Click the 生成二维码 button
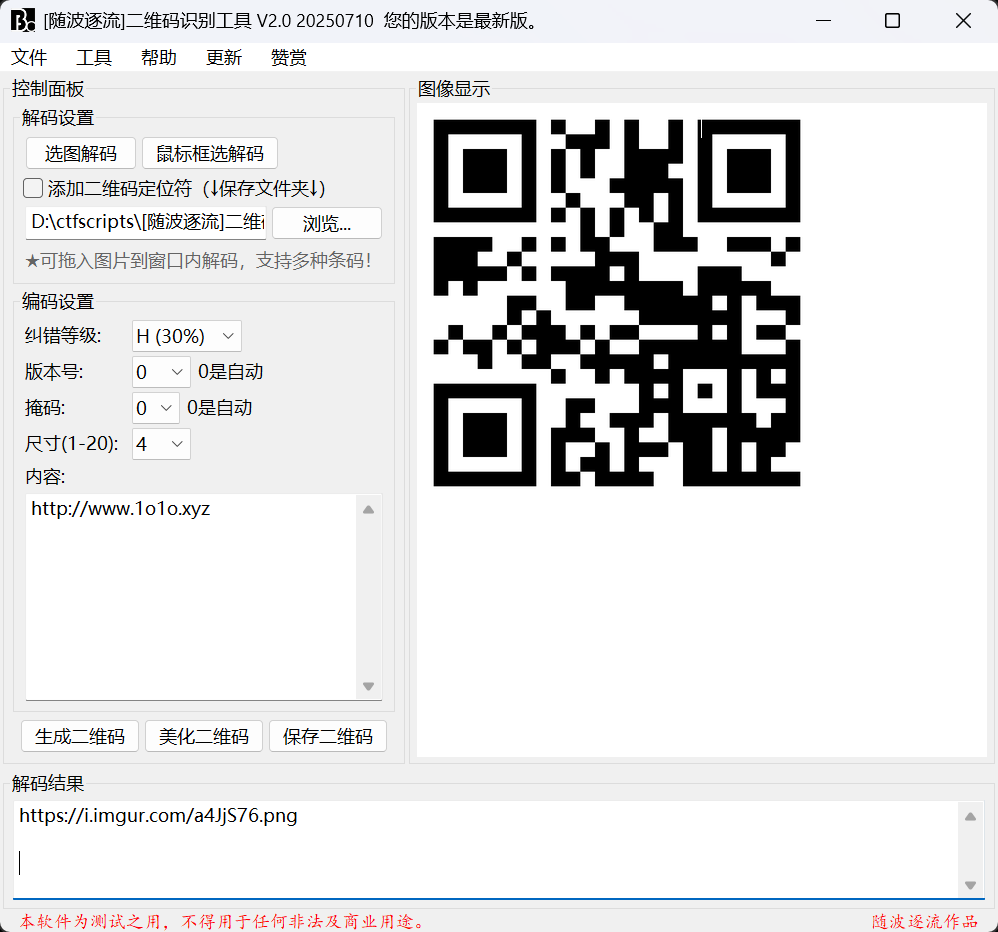The image size is (998, 932). (x=80, y=737)
